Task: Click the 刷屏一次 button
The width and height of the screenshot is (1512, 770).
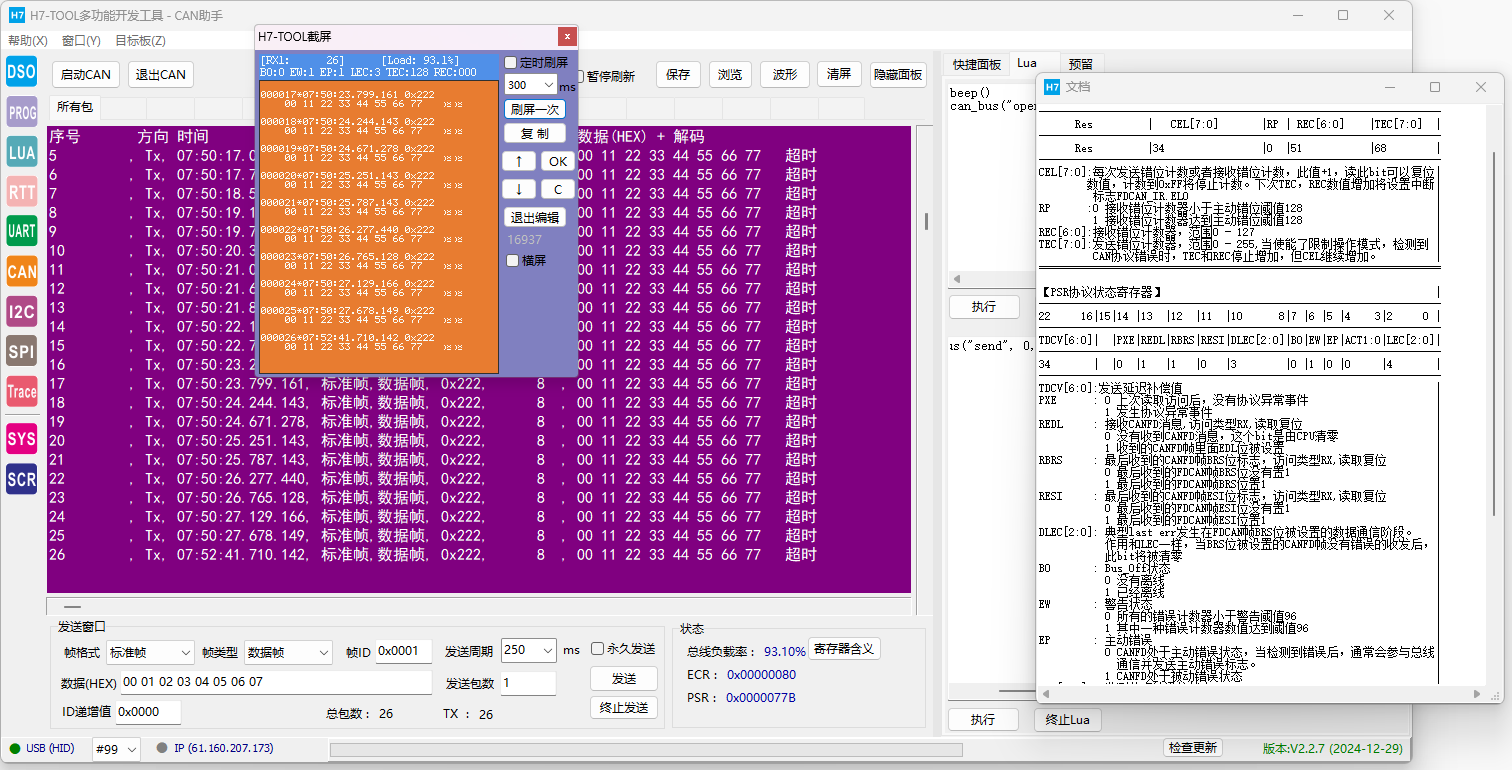Action: pos(535,109)
